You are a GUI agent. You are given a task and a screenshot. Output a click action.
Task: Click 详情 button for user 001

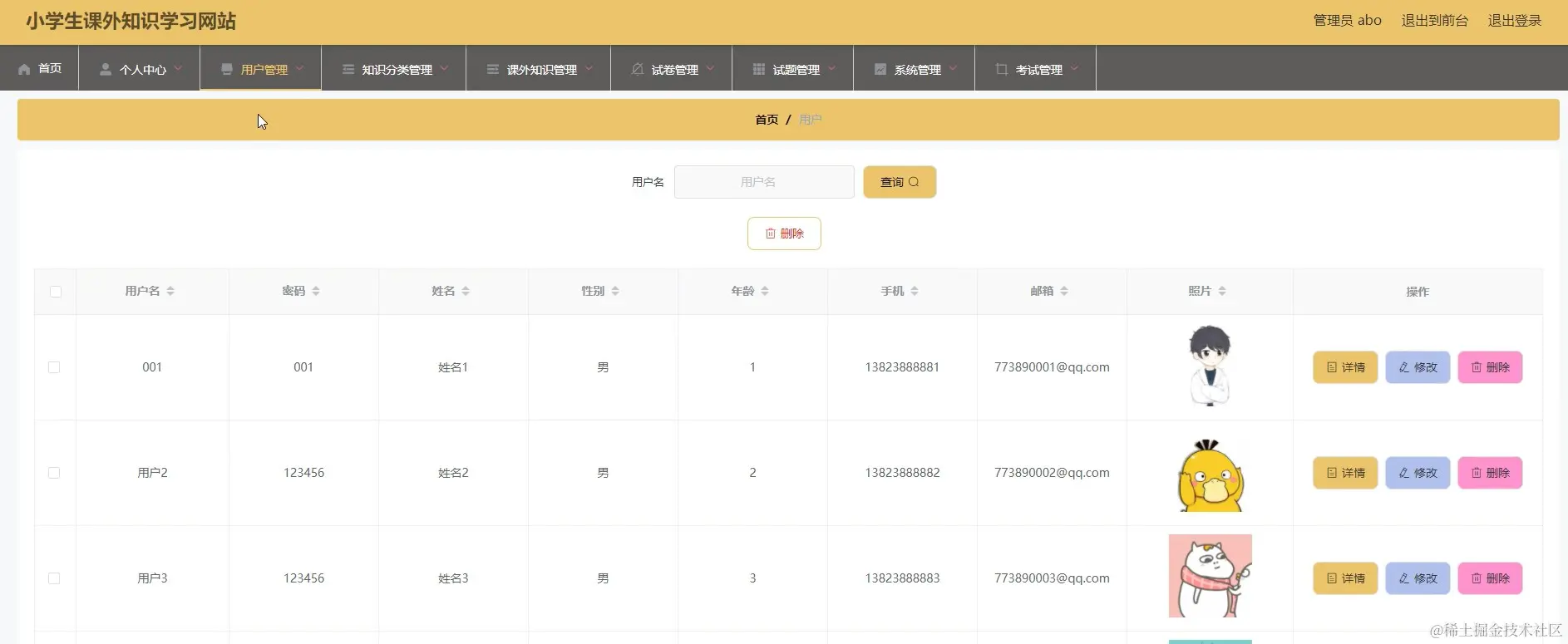tap(1345, 367)
